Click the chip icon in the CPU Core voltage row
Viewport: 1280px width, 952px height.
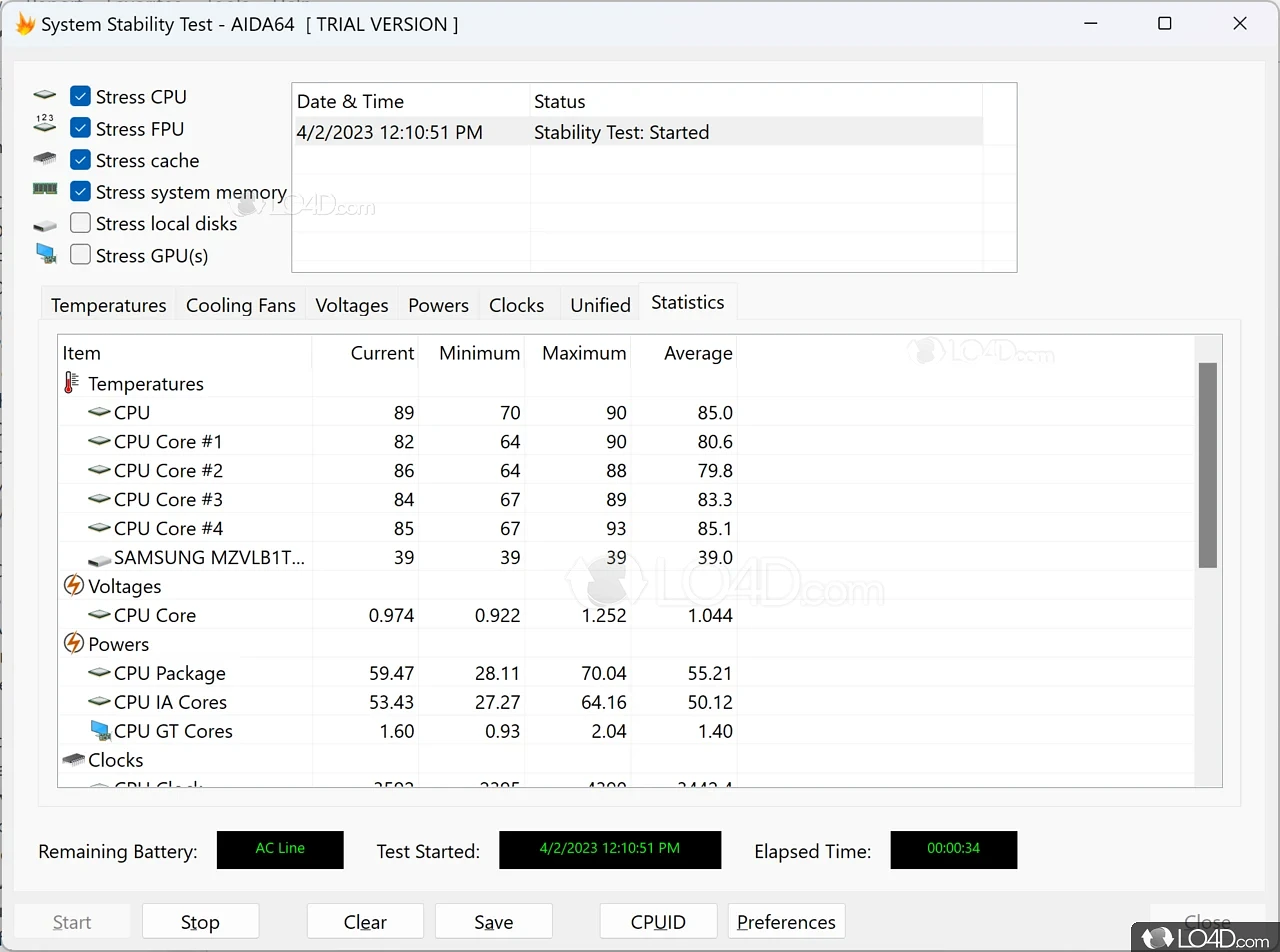pyautogui.click(x=99, y=615)
